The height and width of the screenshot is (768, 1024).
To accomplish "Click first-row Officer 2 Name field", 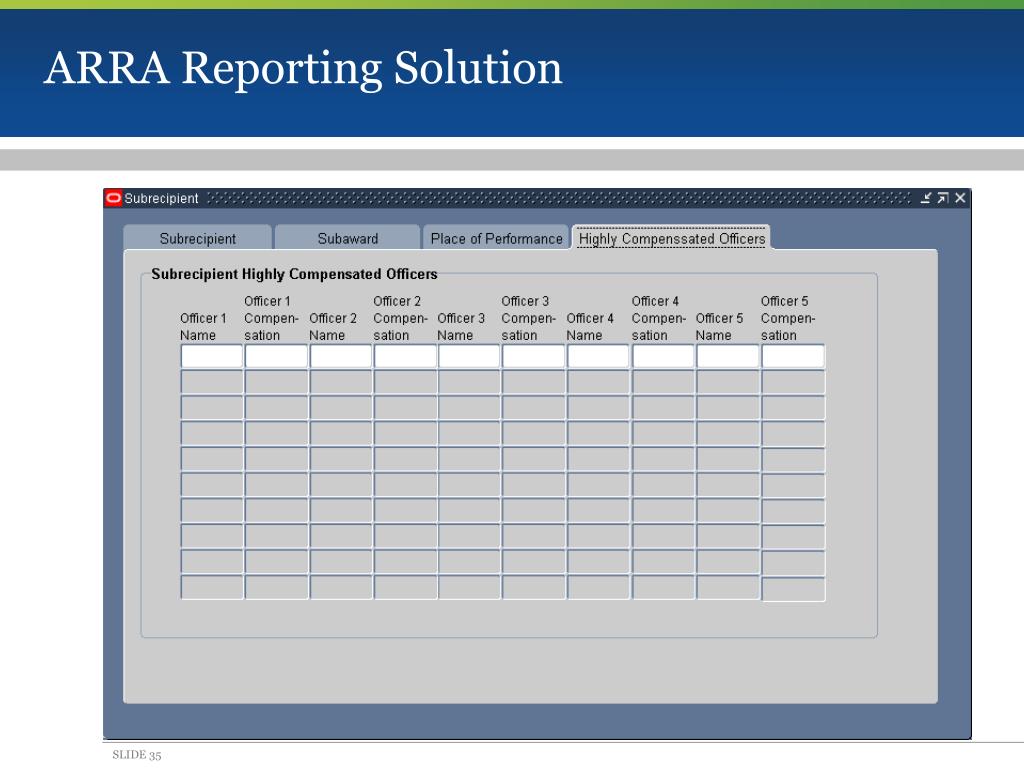I will pos(341,357).
